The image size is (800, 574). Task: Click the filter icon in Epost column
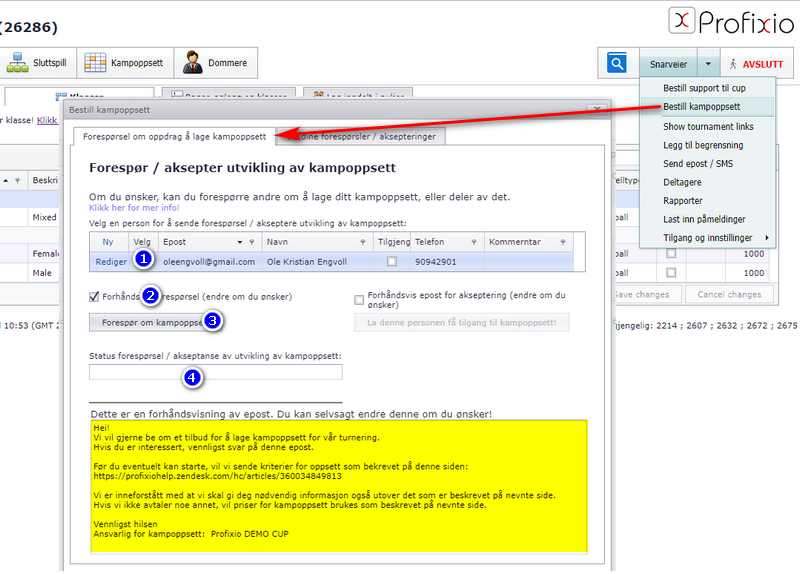click(x=252, y=242)
